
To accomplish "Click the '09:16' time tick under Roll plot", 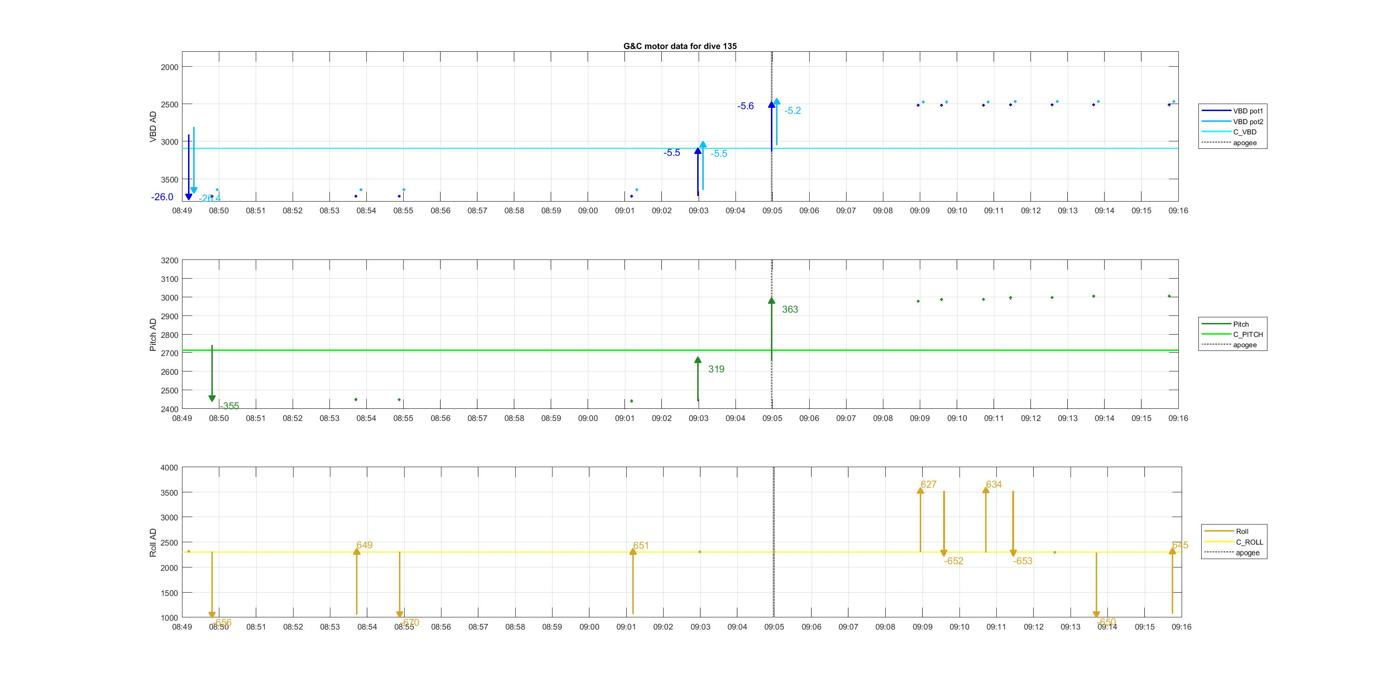I will (1181, 627).
